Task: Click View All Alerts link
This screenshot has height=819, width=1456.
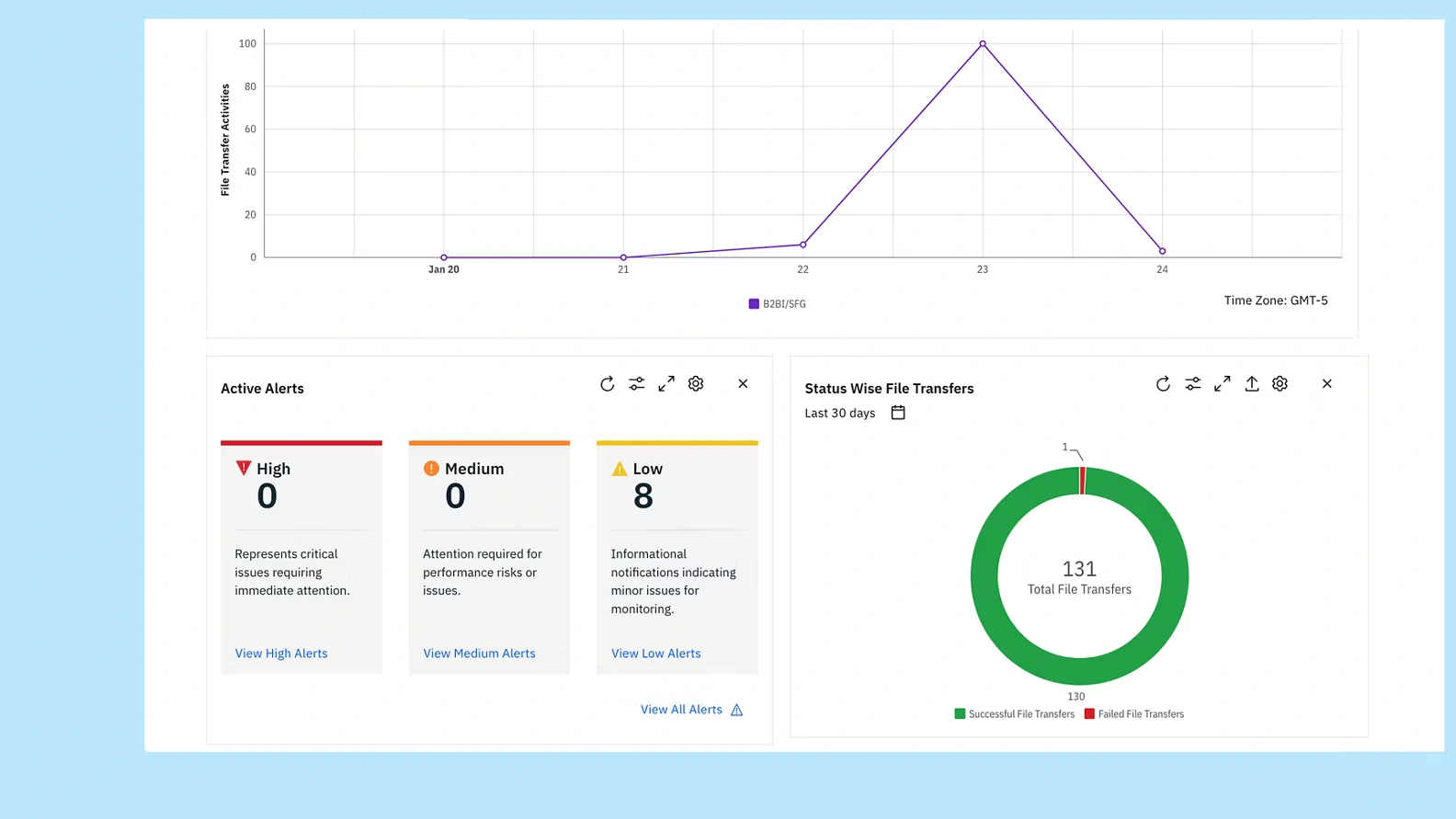Action: coord(681,710)
